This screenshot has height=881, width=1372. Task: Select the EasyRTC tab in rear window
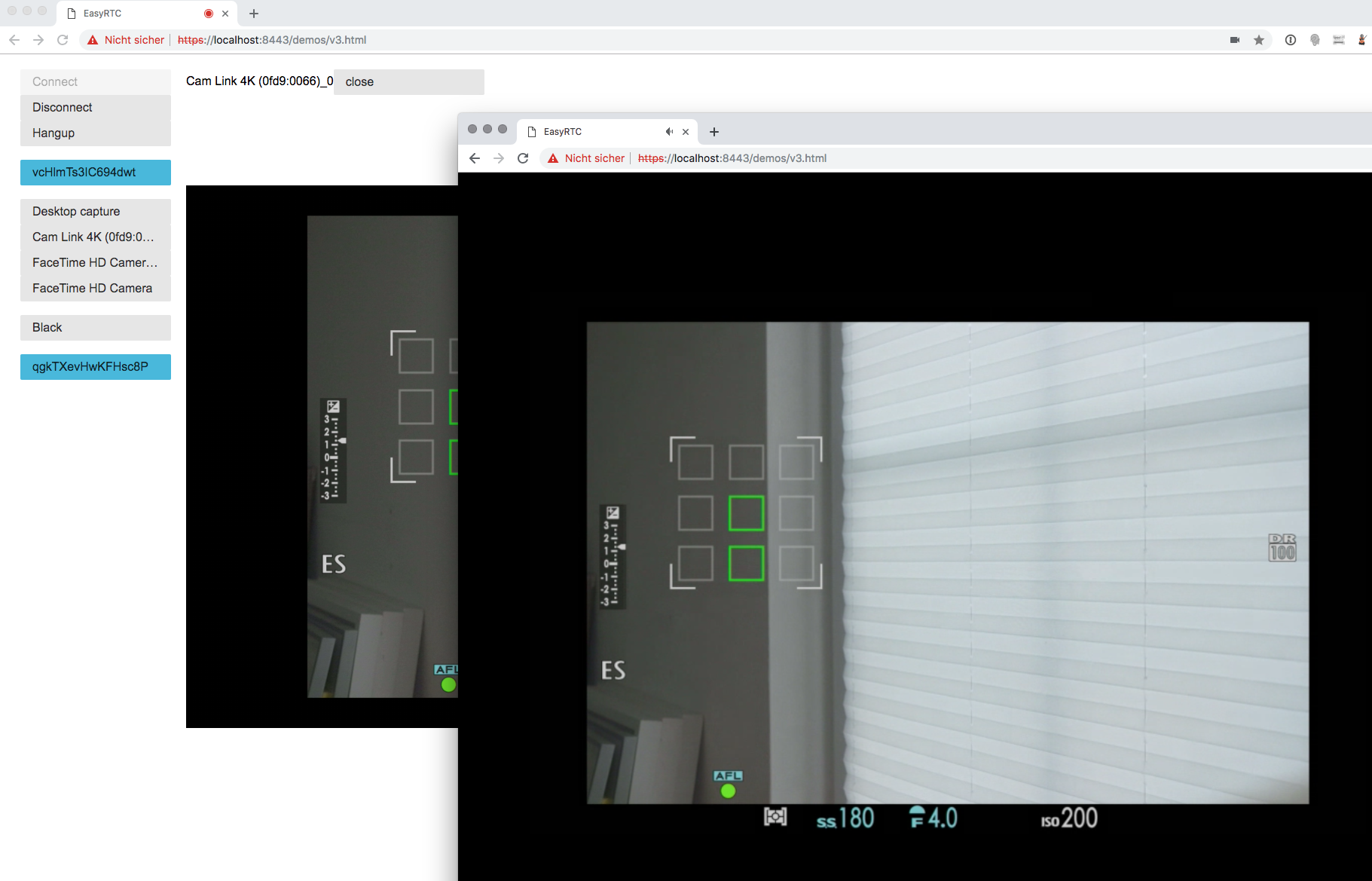(147, 14)
